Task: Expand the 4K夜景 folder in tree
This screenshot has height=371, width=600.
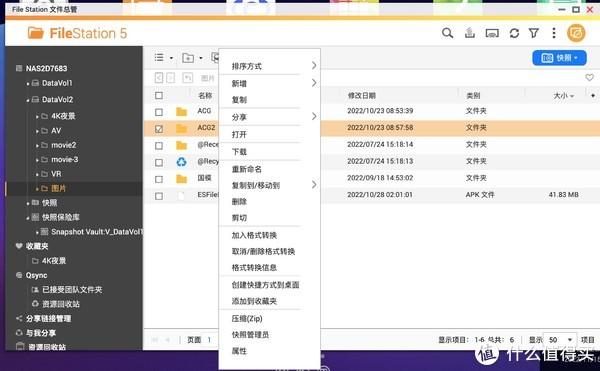Action: 37,116
